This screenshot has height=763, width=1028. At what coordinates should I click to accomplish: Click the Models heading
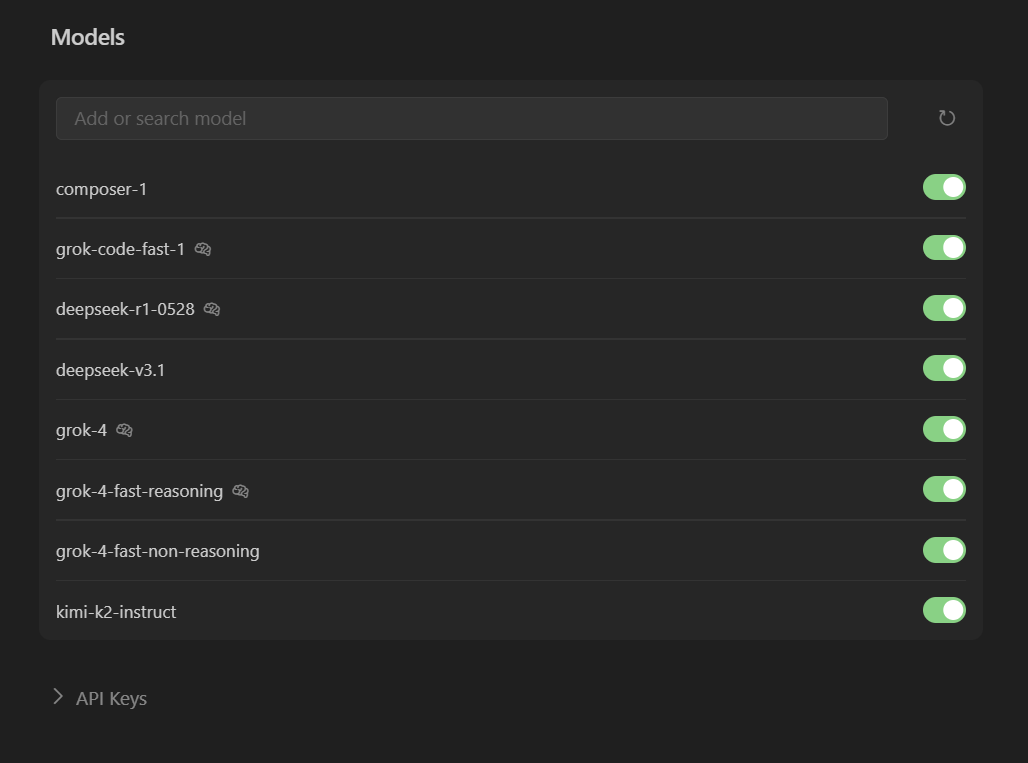tap(87, 37)
